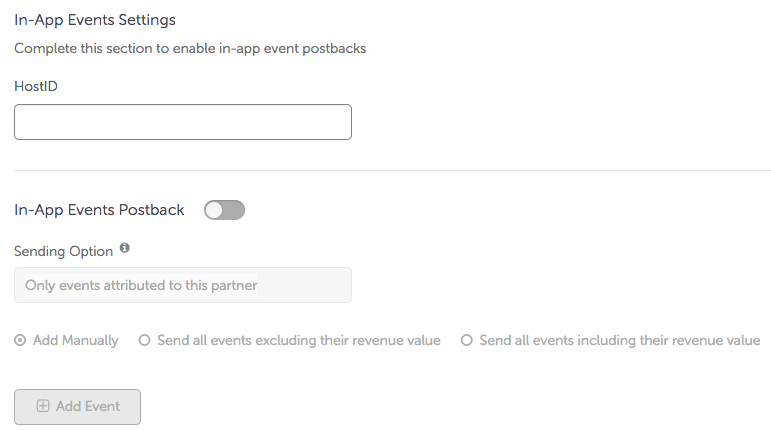Enable the In-App Events Postback toggle
The width and height of the screenshot is (771, 430).
point(225,210)
